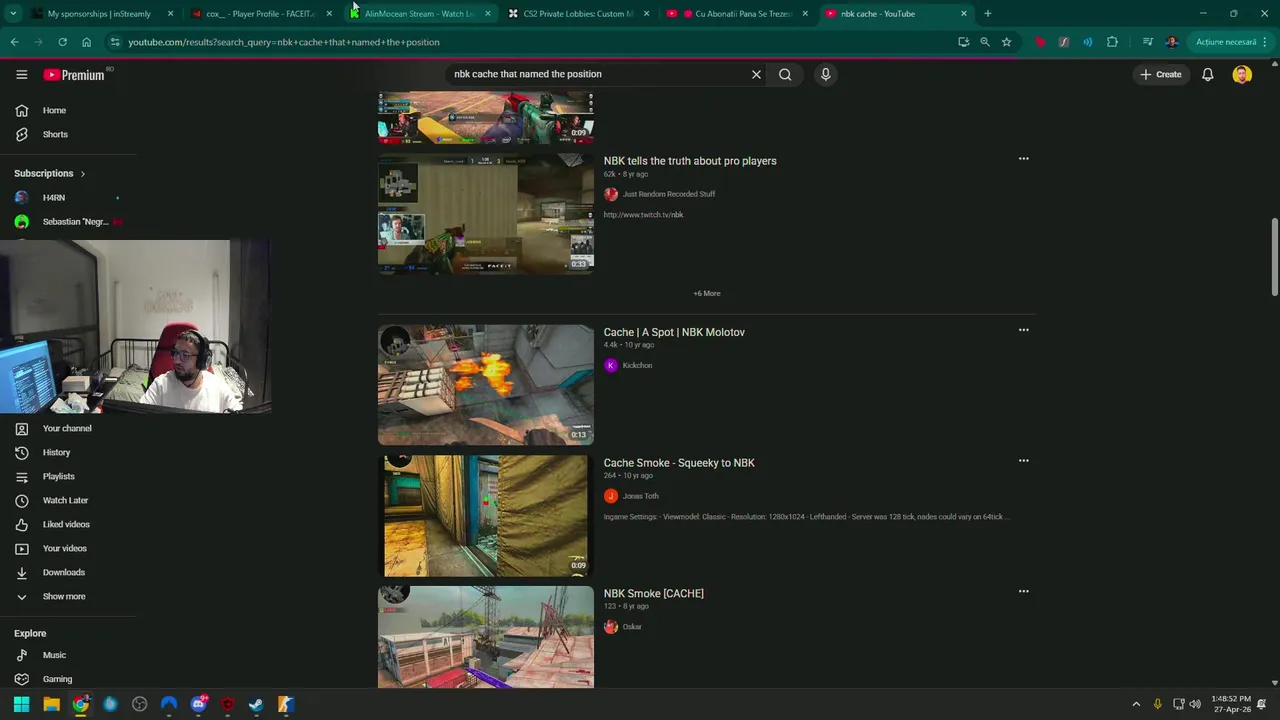
Task: Open Liked videos list
Action: coord(68,524)
